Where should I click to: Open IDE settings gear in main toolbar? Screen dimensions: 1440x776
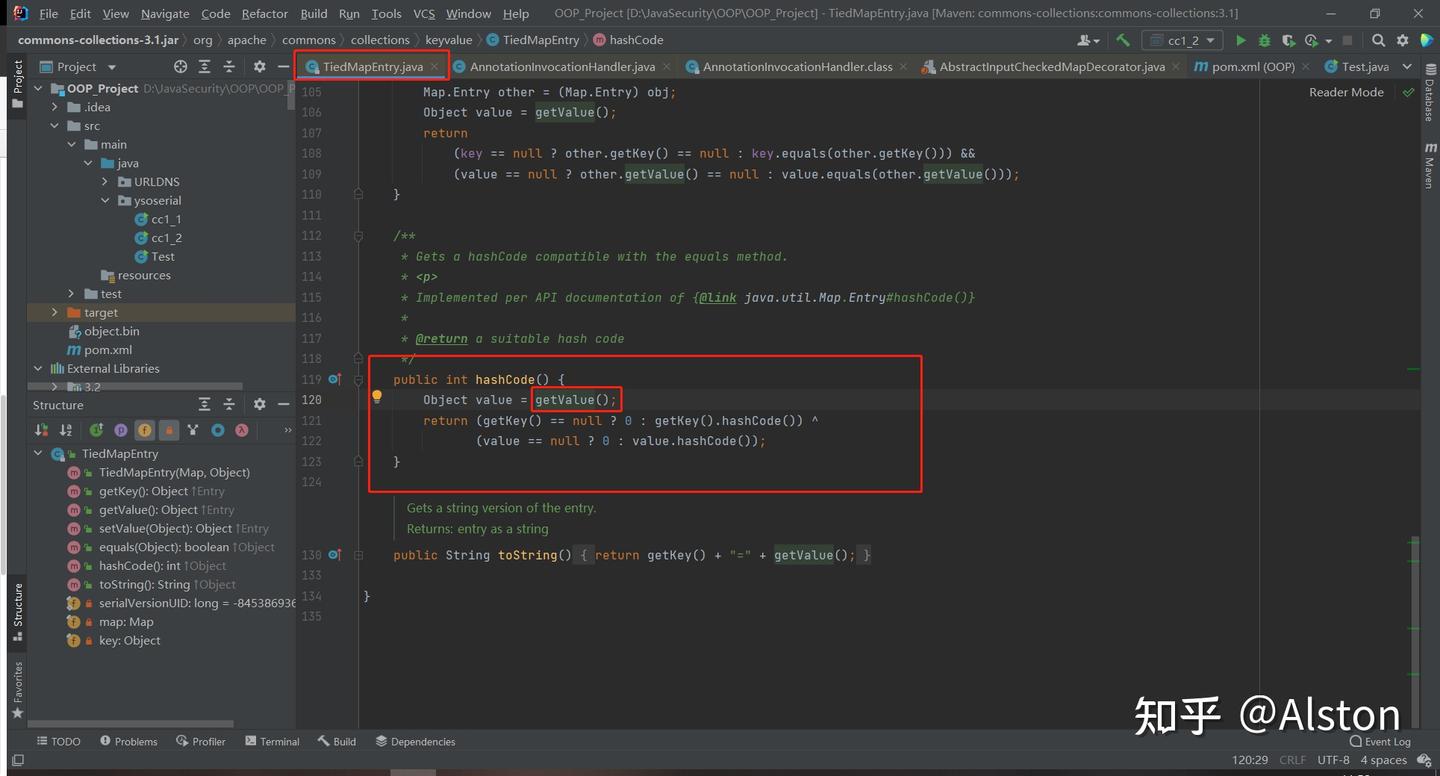1402,40
